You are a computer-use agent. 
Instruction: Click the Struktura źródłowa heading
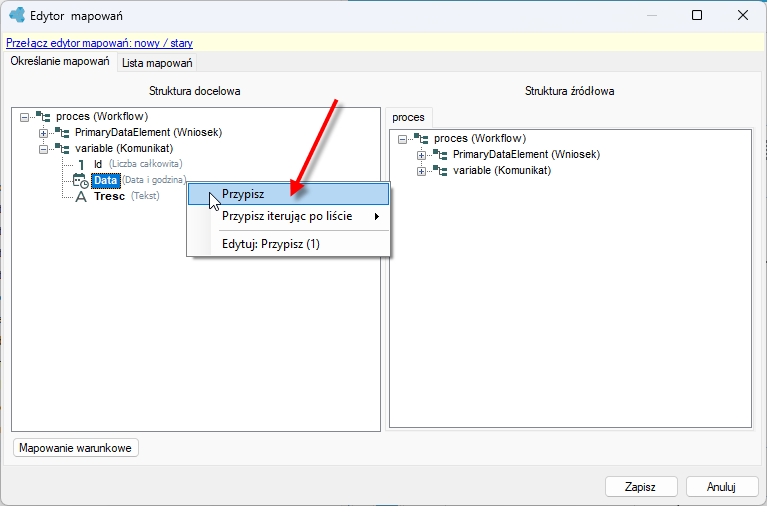pos(569,91)
